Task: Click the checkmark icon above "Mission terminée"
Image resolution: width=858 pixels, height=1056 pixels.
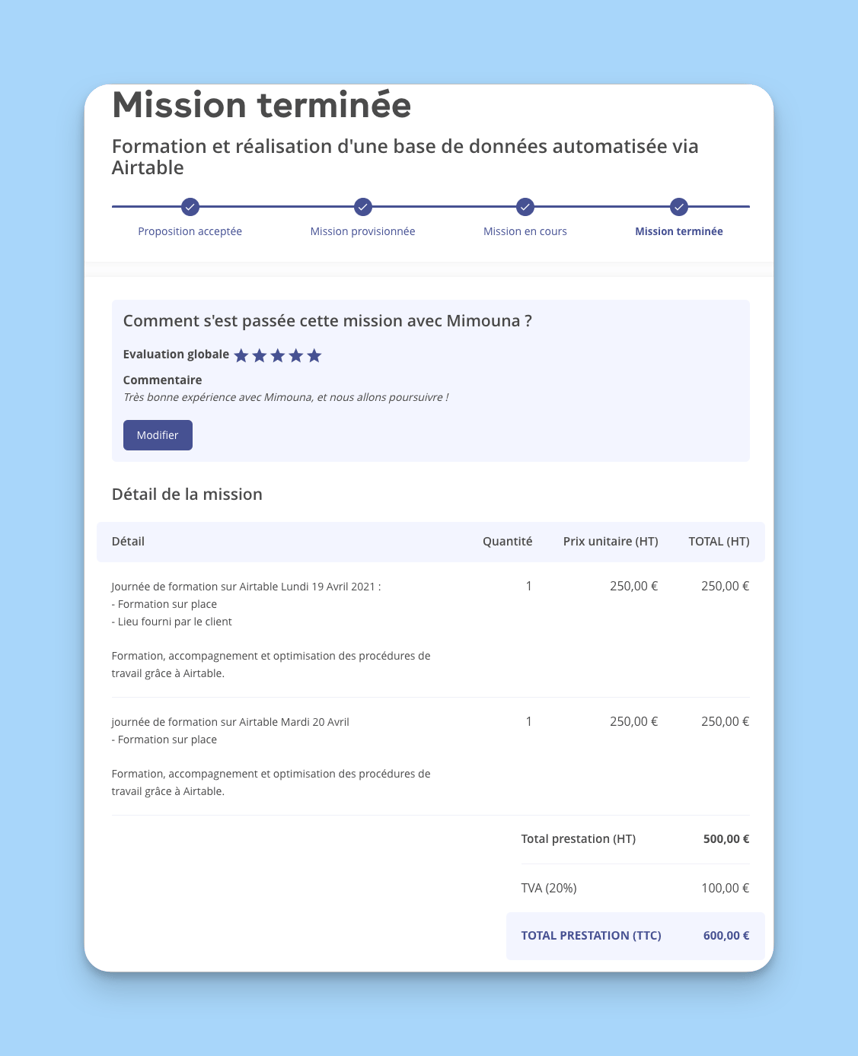Action: tap(678, 207)
